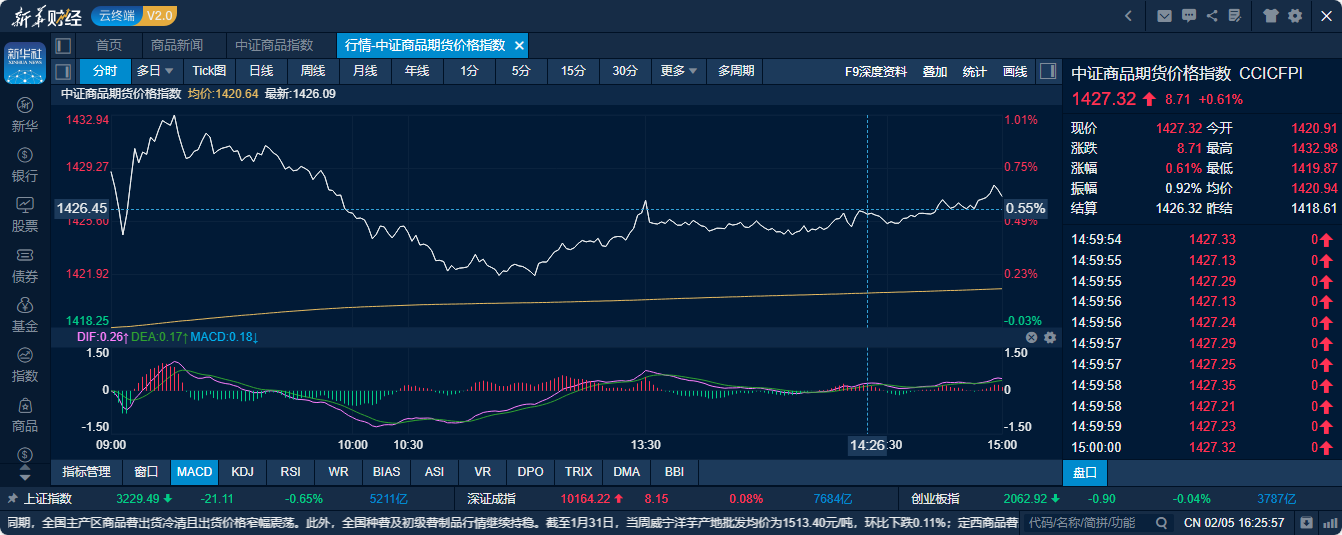1342x535 pixels.
Task: Open 股票 stocks in left sidebar
Action: click(25, 214)
